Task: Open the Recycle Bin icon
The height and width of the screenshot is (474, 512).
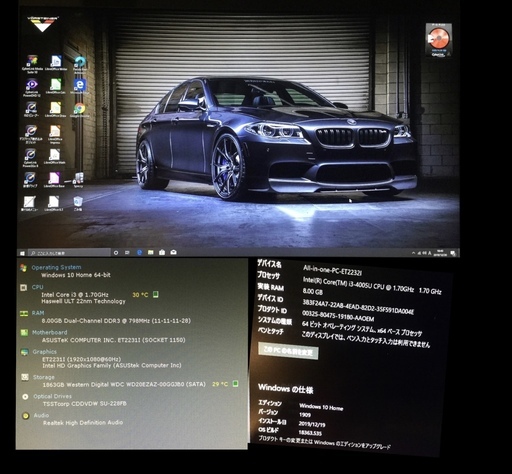Action: pyautogui.click(x=78, y=203)
